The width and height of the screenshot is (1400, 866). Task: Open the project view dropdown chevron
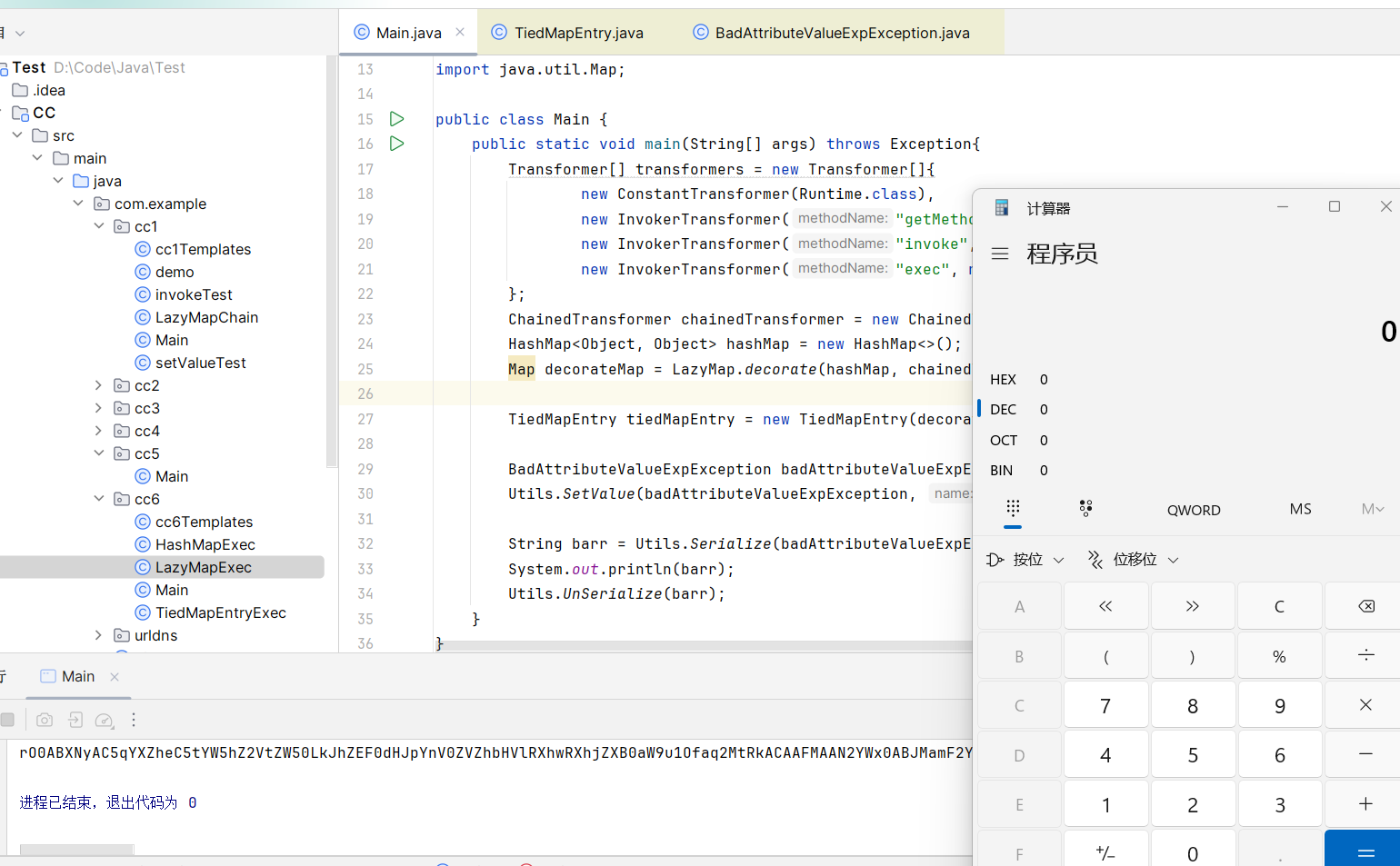pos(20,33)
